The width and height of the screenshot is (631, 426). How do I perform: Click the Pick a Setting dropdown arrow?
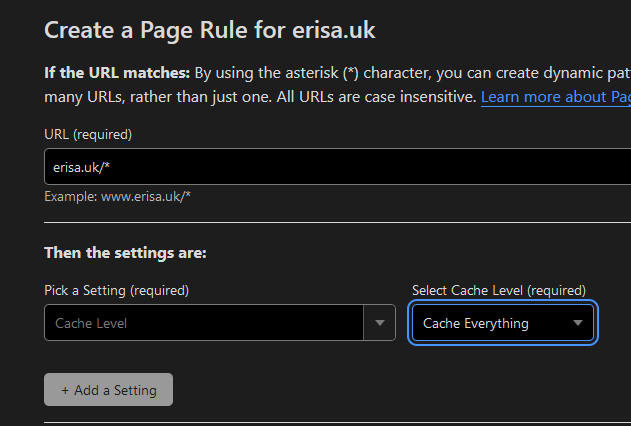379,323
